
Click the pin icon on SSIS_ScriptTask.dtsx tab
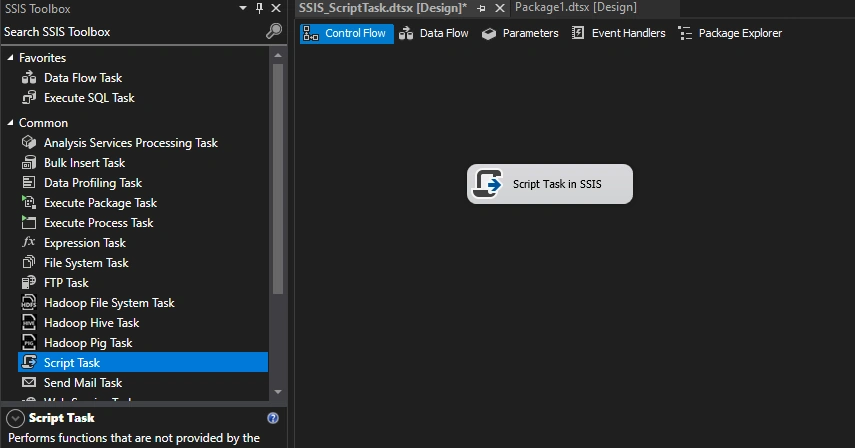(481, 8)
